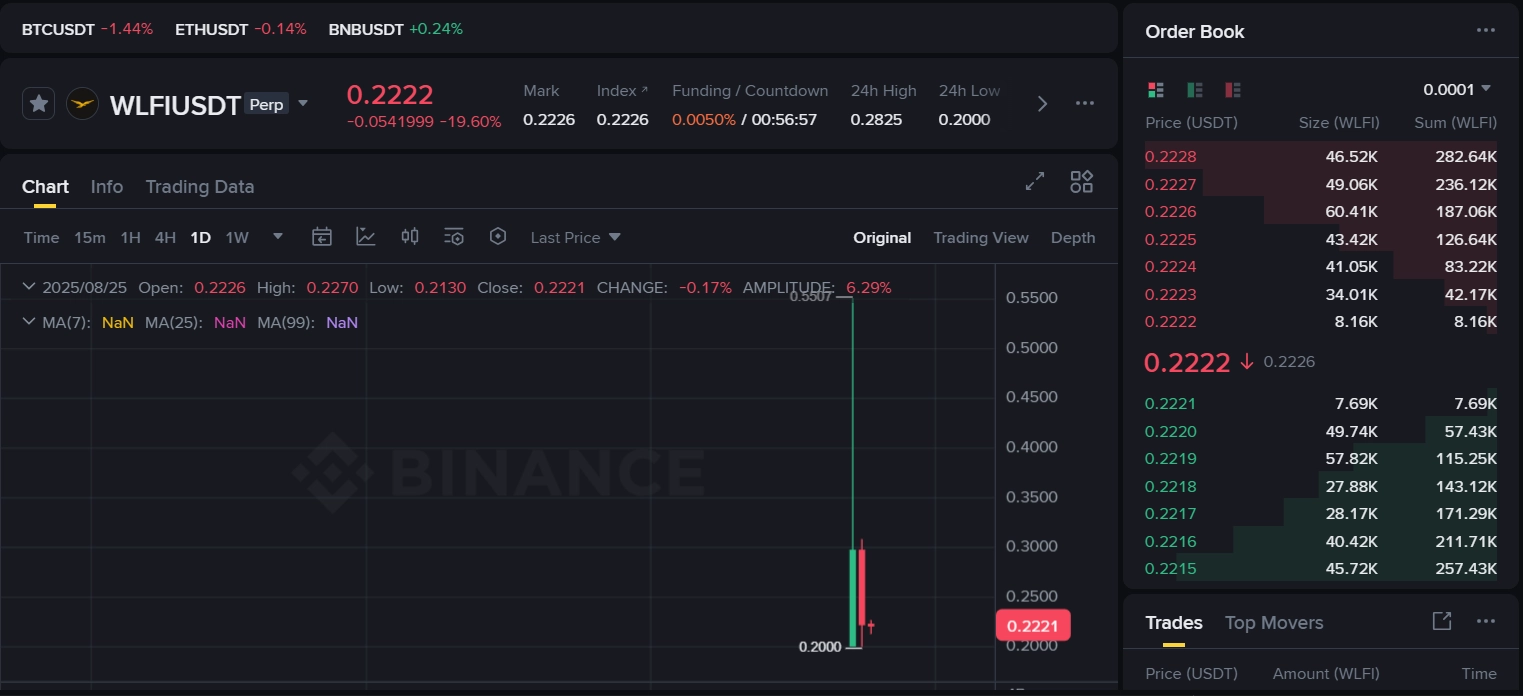Select the indicators line-chart icon
Image resolution: width=1523 pixels, height=696 pixels.
pos(366,236)
